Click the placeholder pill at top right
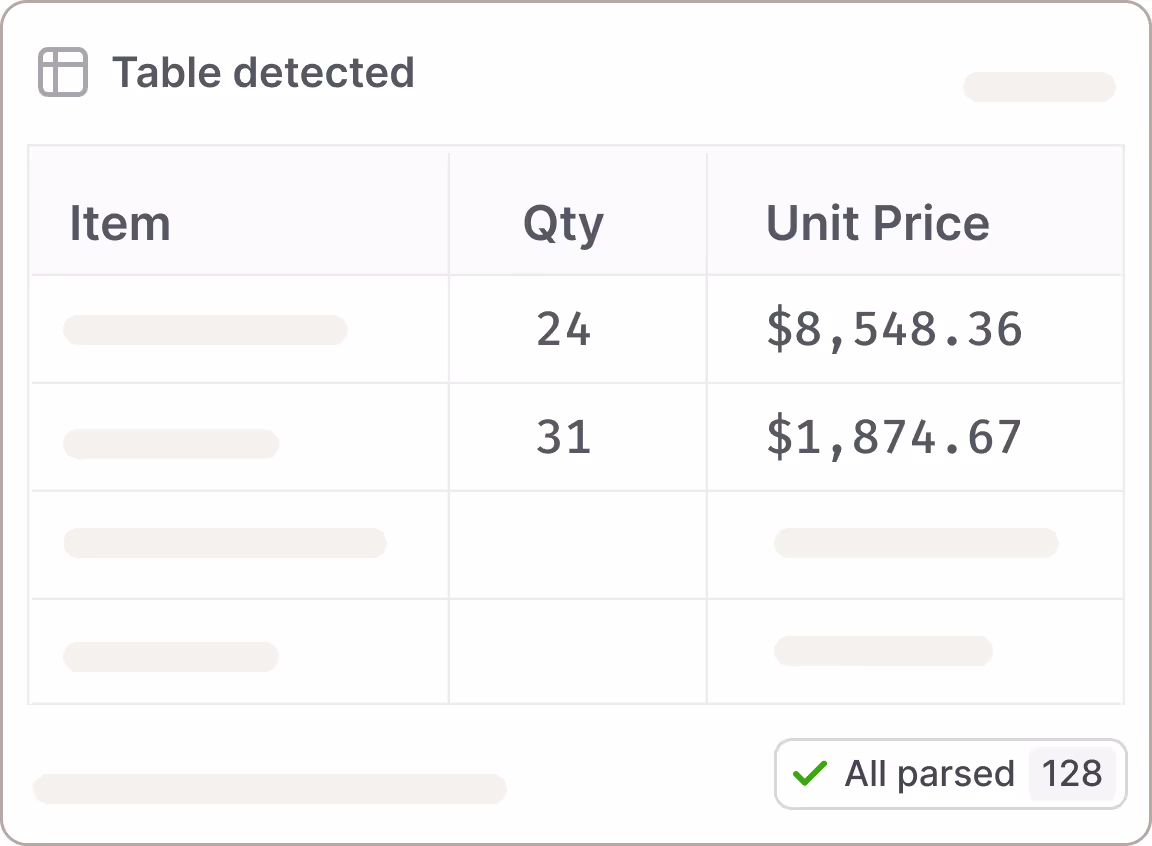1152x846 pixels. click(x=1039, y=87)
